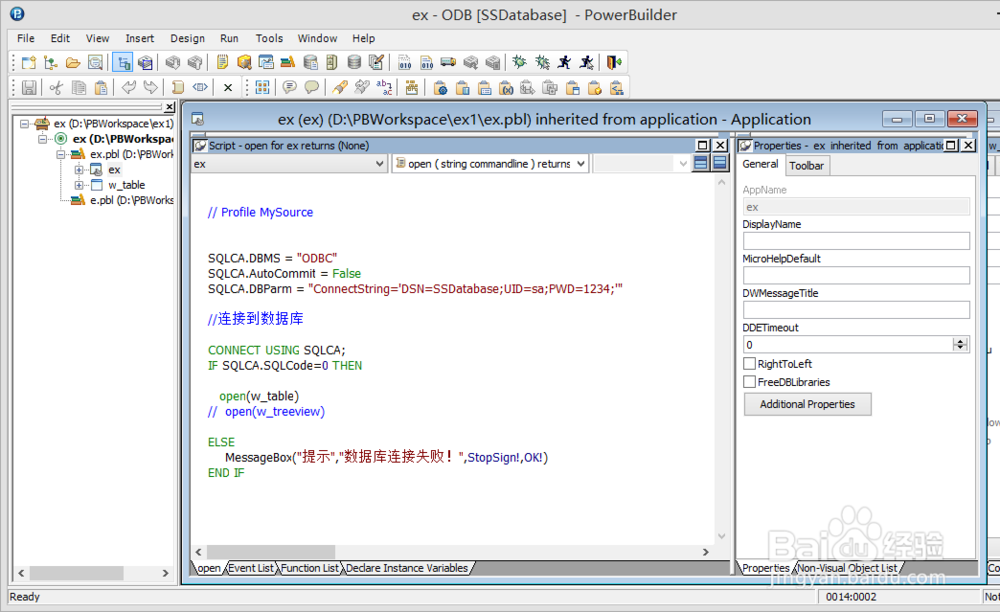
Task: Collapse the bold ex target node
Action: (43, 139)
